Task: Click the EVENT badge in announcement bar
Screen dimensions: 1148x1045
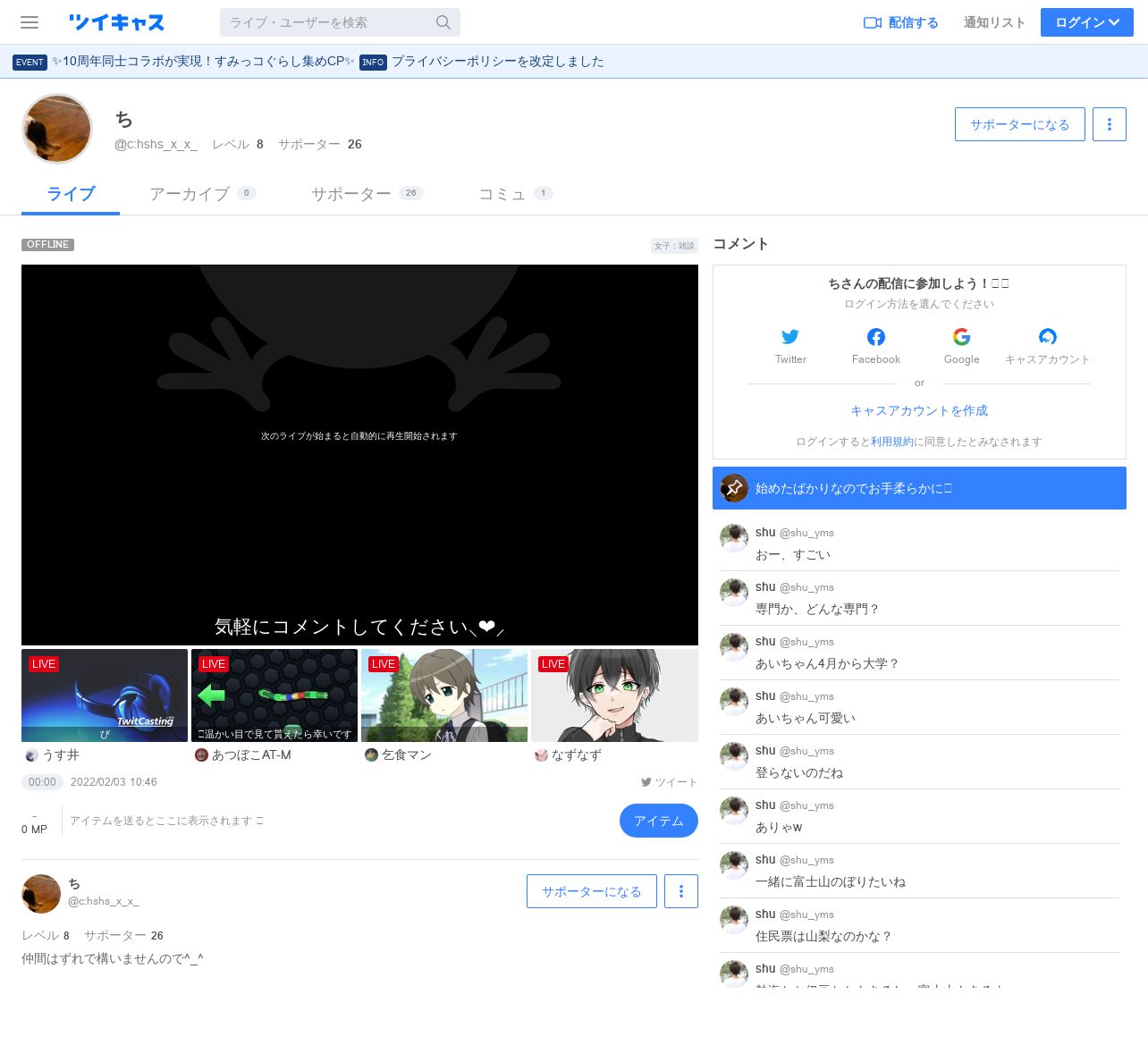Action: pyautogui.click(x=30, y=62)
